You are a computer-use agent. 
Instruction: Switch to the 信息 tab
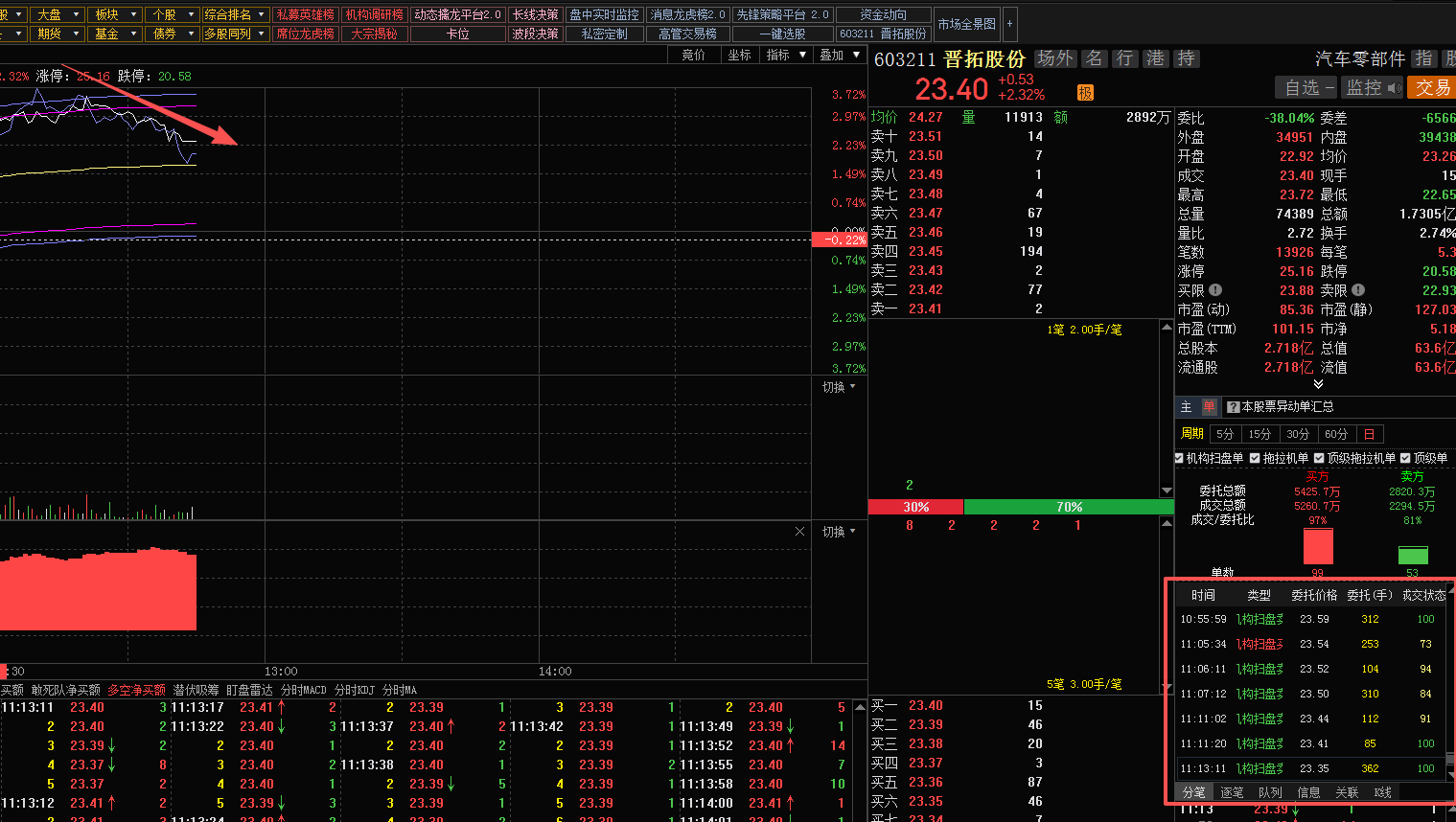pos(1308,792)
